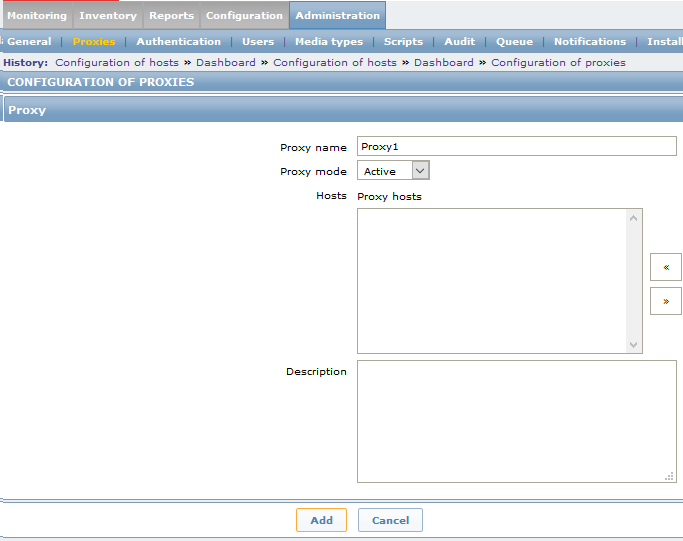Open Media types submenu
Viewport: 683px width, 541px height.
coord(329,41)
